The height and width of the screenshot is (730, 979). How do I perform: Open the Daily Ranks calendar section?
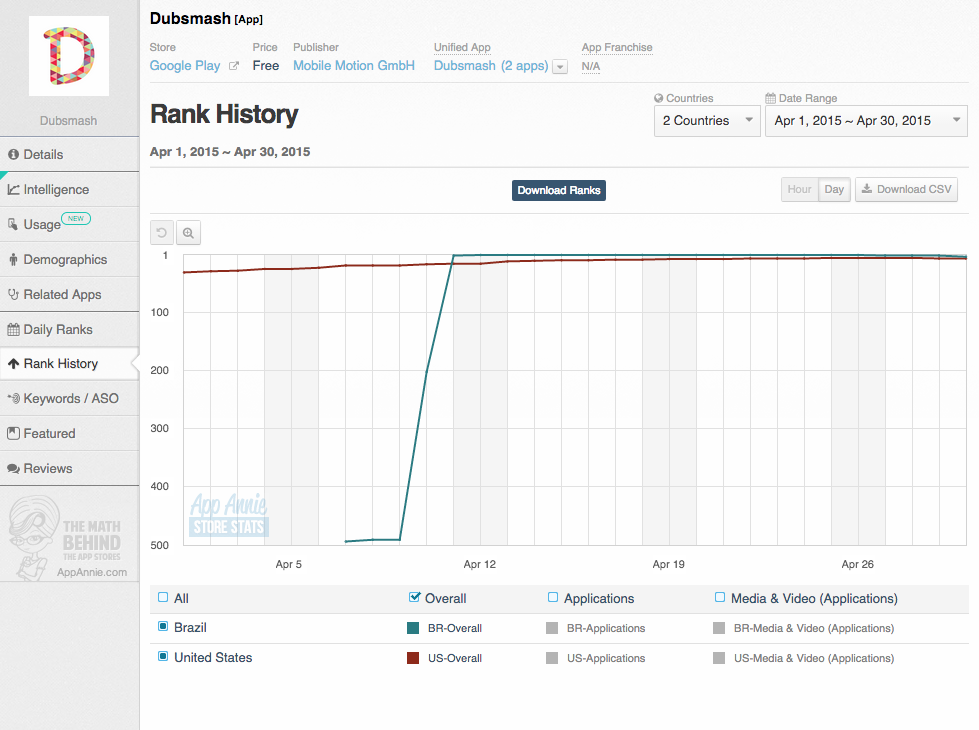(x=50, y=328)
